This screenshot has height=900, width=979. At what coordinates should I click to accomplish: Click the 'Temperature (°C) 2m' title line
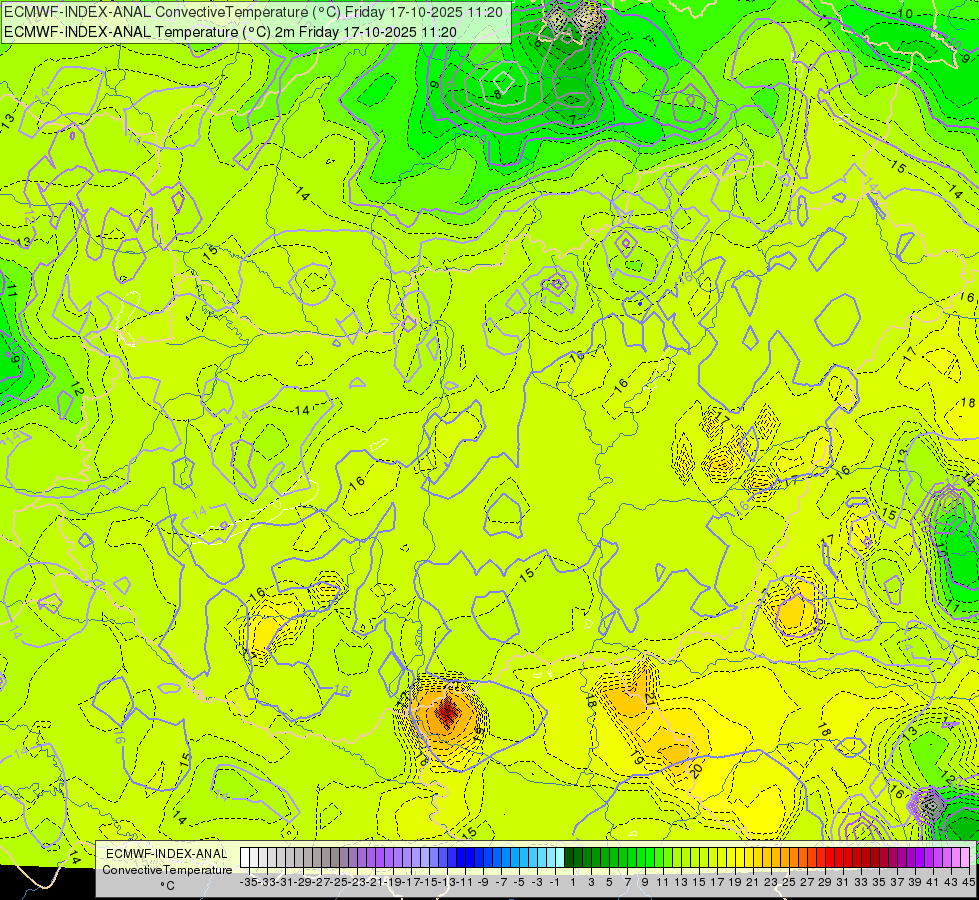[x=230, y=32]
